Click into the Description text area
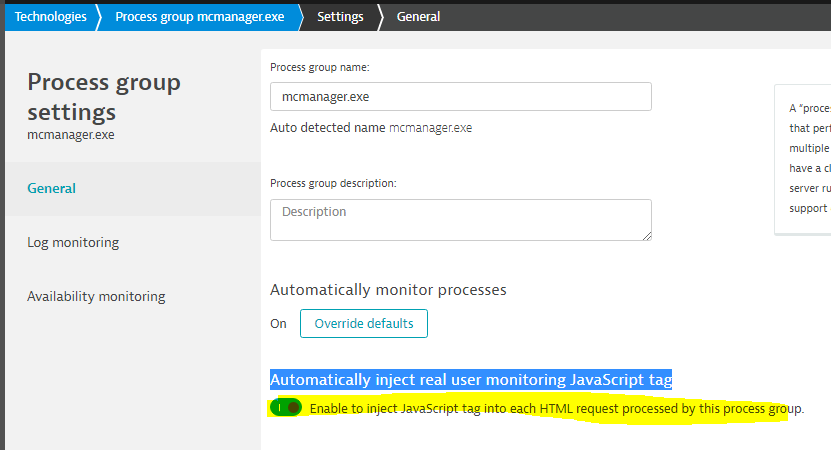The height and width of the screenshot is (450, 831). coord(461,219)
